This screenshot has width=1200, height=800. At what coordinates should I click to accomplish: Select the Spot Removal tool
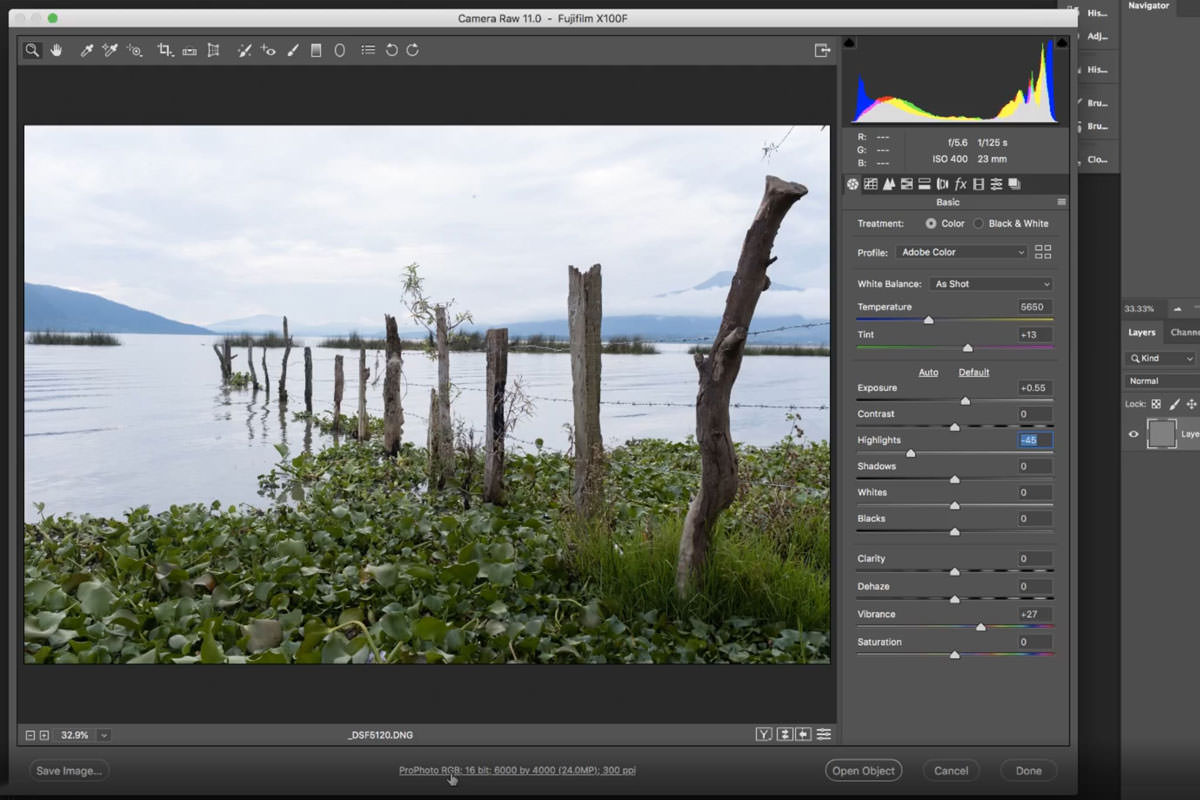[x=243, y=49]
